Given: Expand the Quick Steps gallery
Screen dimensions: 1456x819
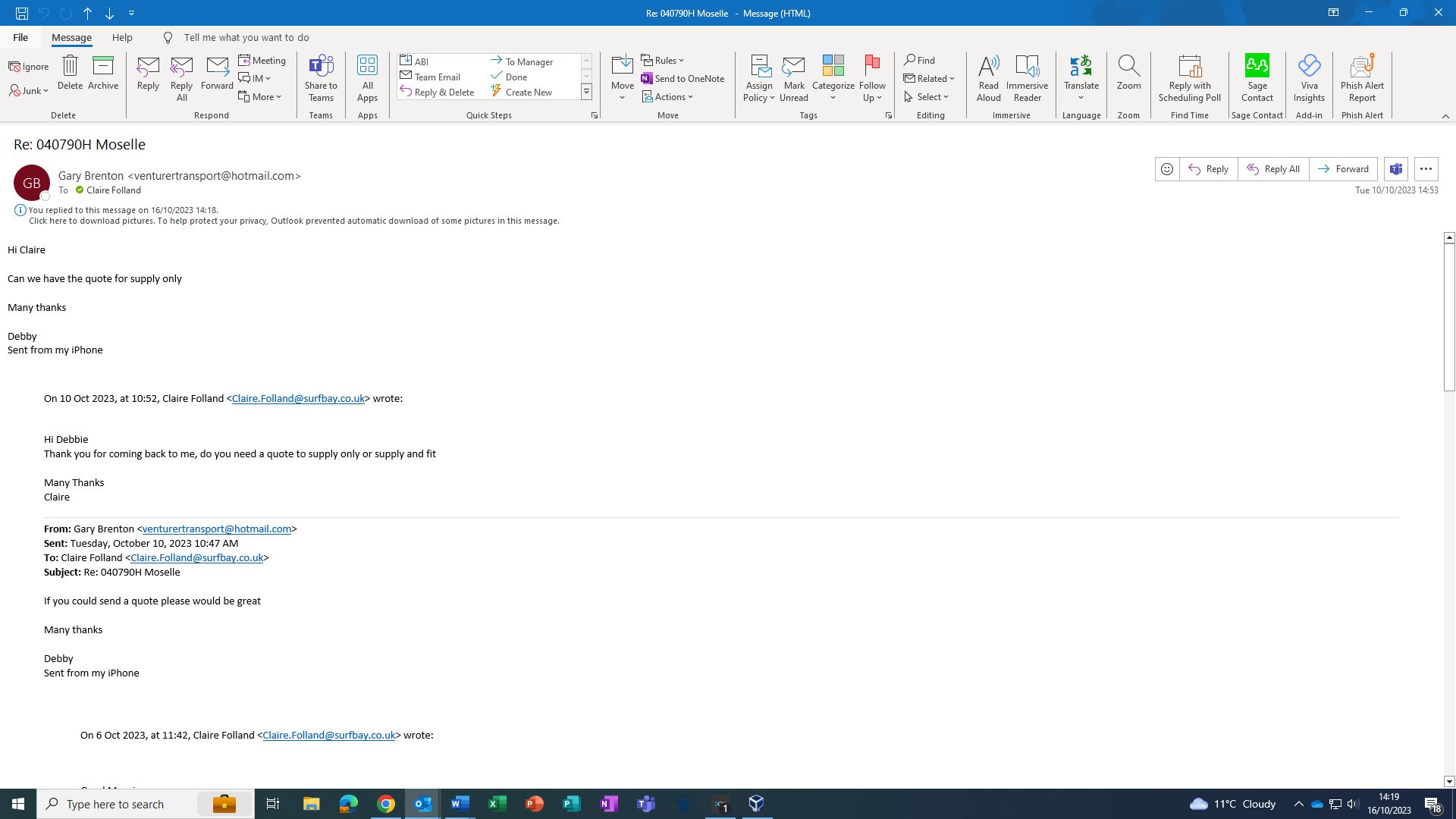Looking at the screenshot, I should pos(586,92).
